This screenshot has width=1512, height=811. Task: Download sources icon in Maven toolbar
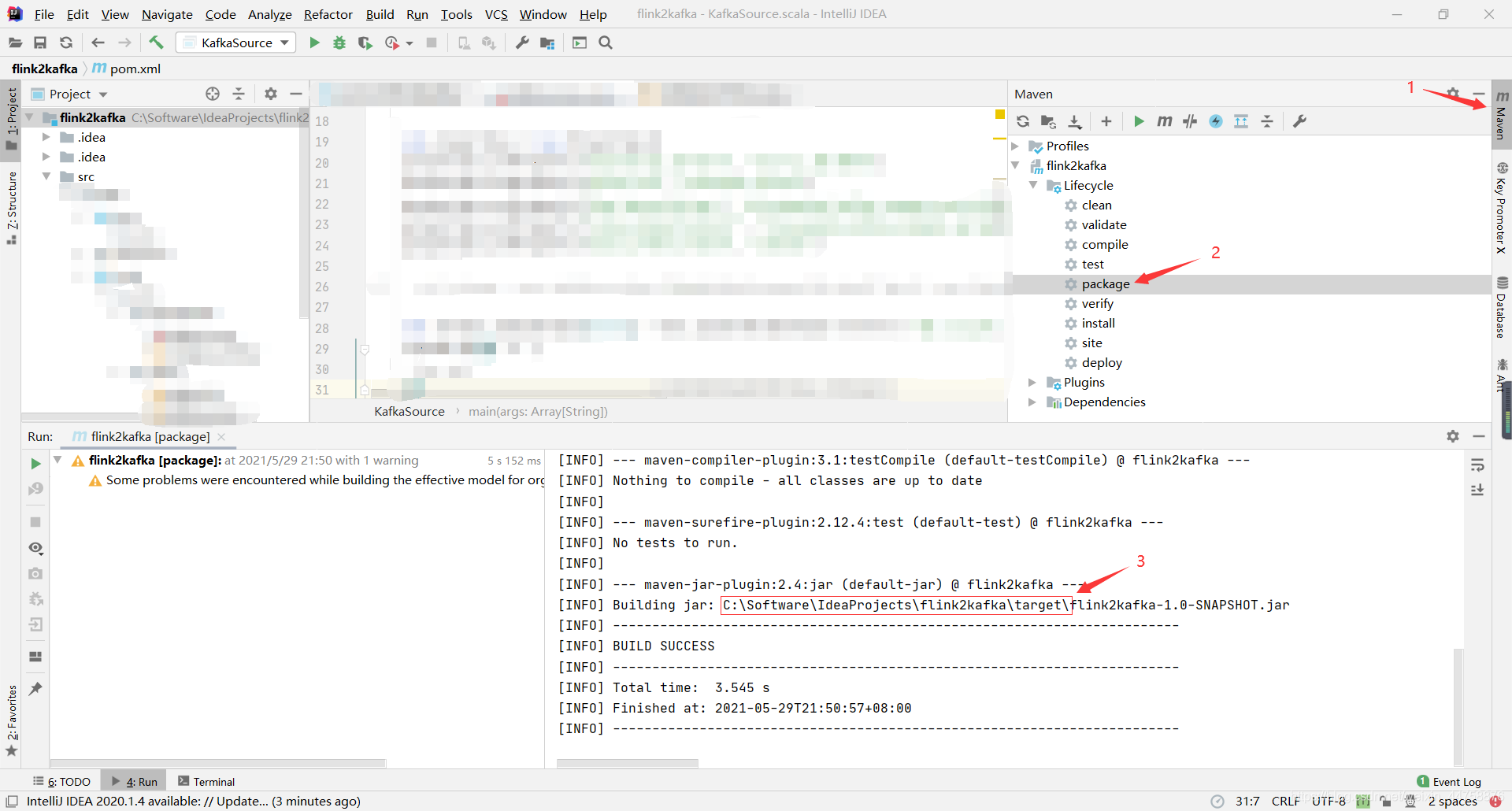click(x=1075, y=121)
